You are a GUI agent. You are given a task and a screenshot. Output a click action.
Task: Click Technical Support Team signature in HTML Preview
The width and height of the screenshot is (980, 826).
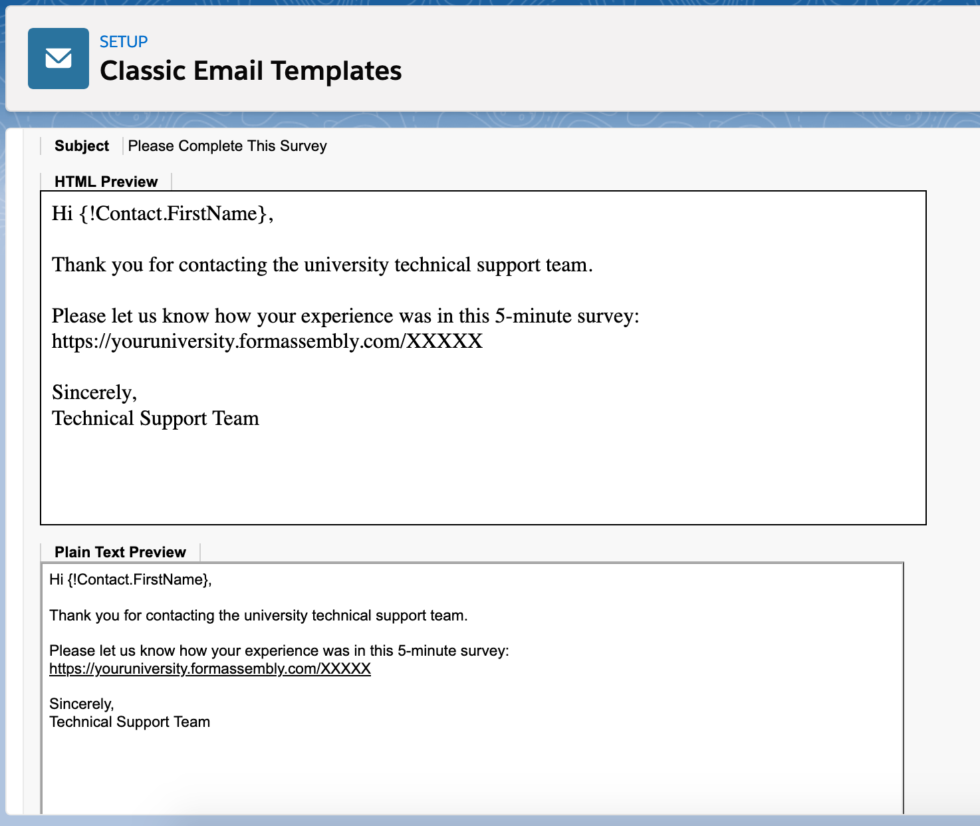pyautogui.click(x=155, y=418)
